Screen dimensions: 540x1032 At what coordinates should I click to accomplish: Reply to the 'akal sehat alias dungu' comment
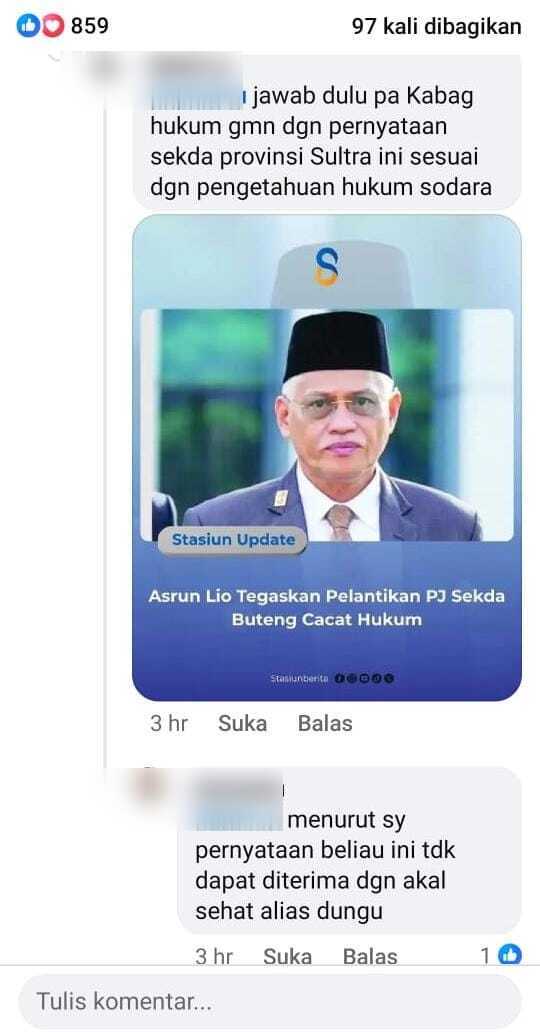pos(370,956)
